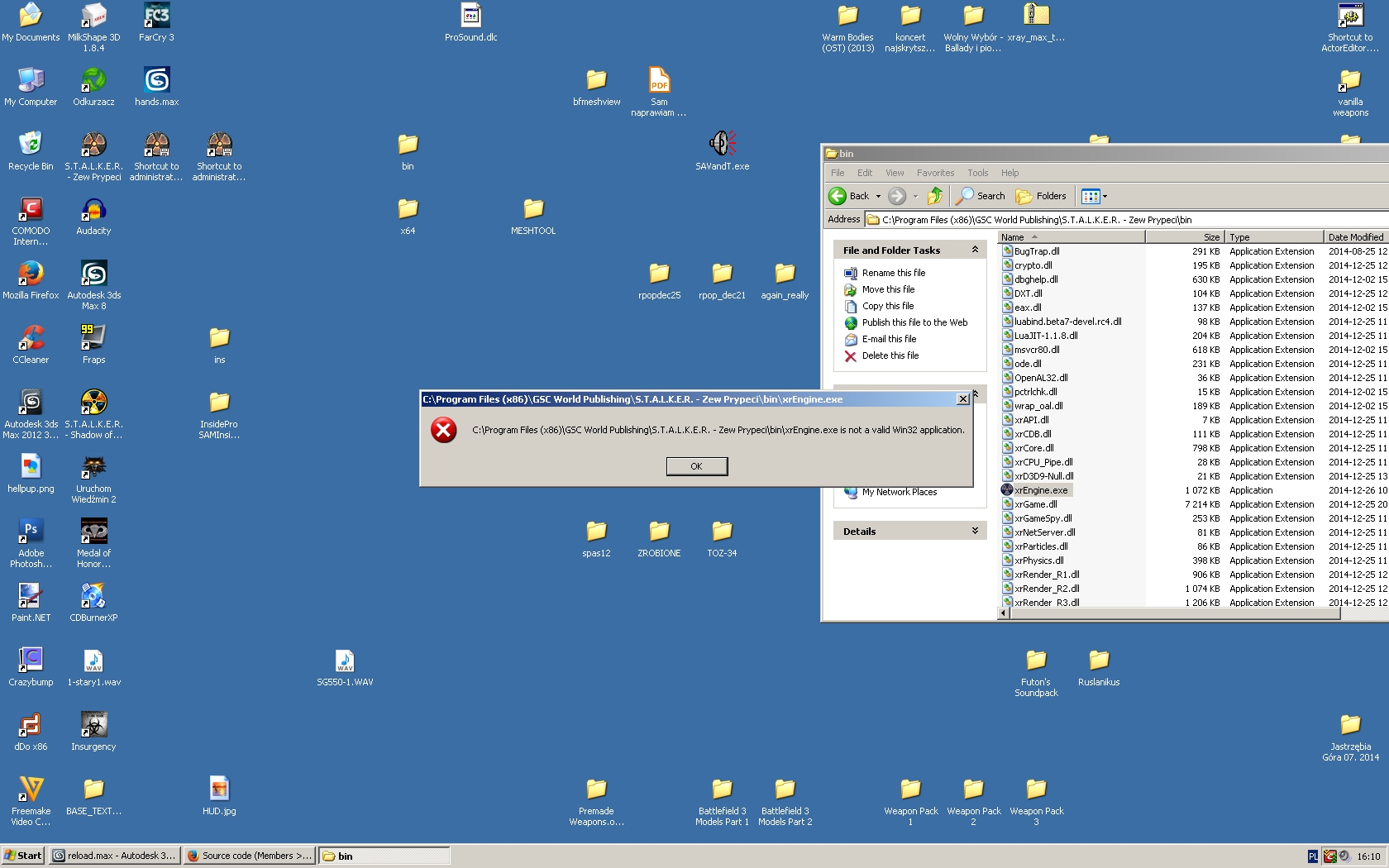Screen dimensions: 1389x868
Task: Click Publish this file to the Web
Action: coord(914,322)
